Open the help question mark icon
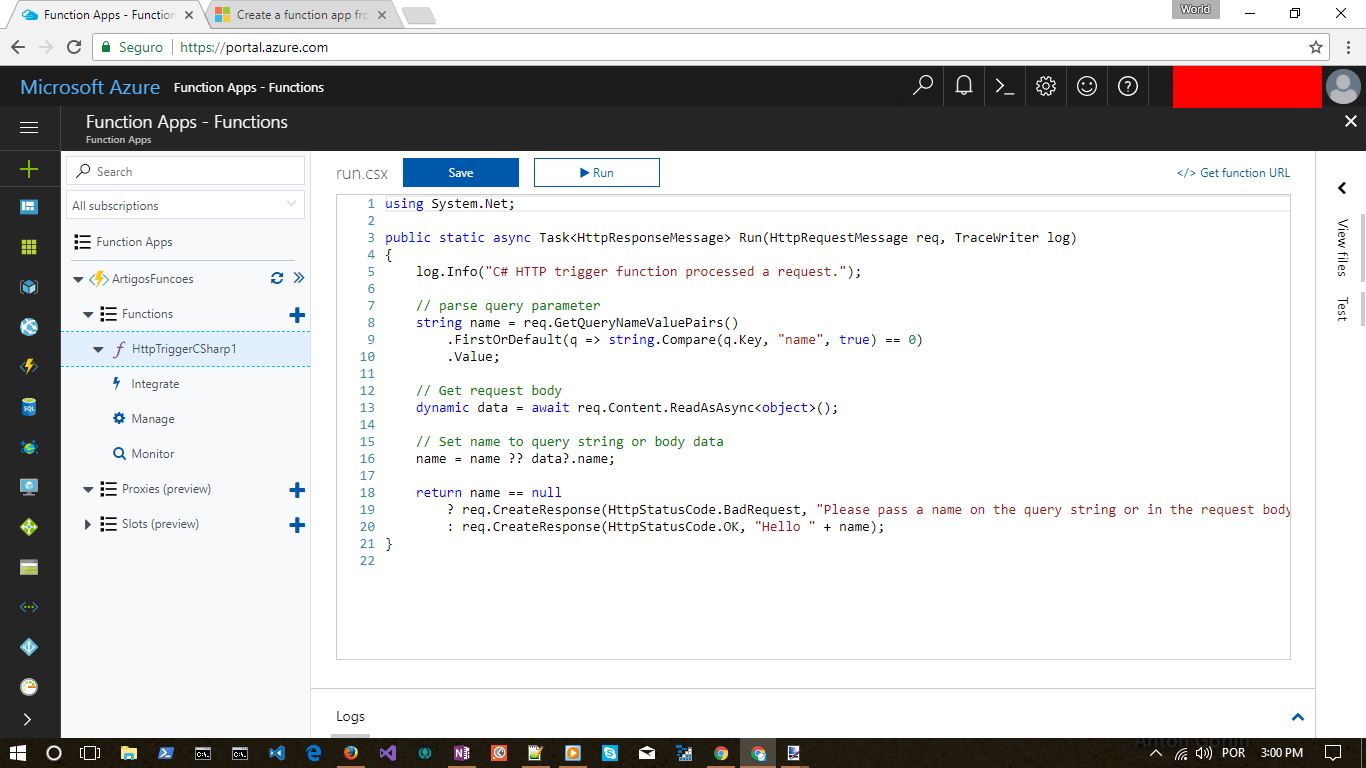 point(1128,86)
